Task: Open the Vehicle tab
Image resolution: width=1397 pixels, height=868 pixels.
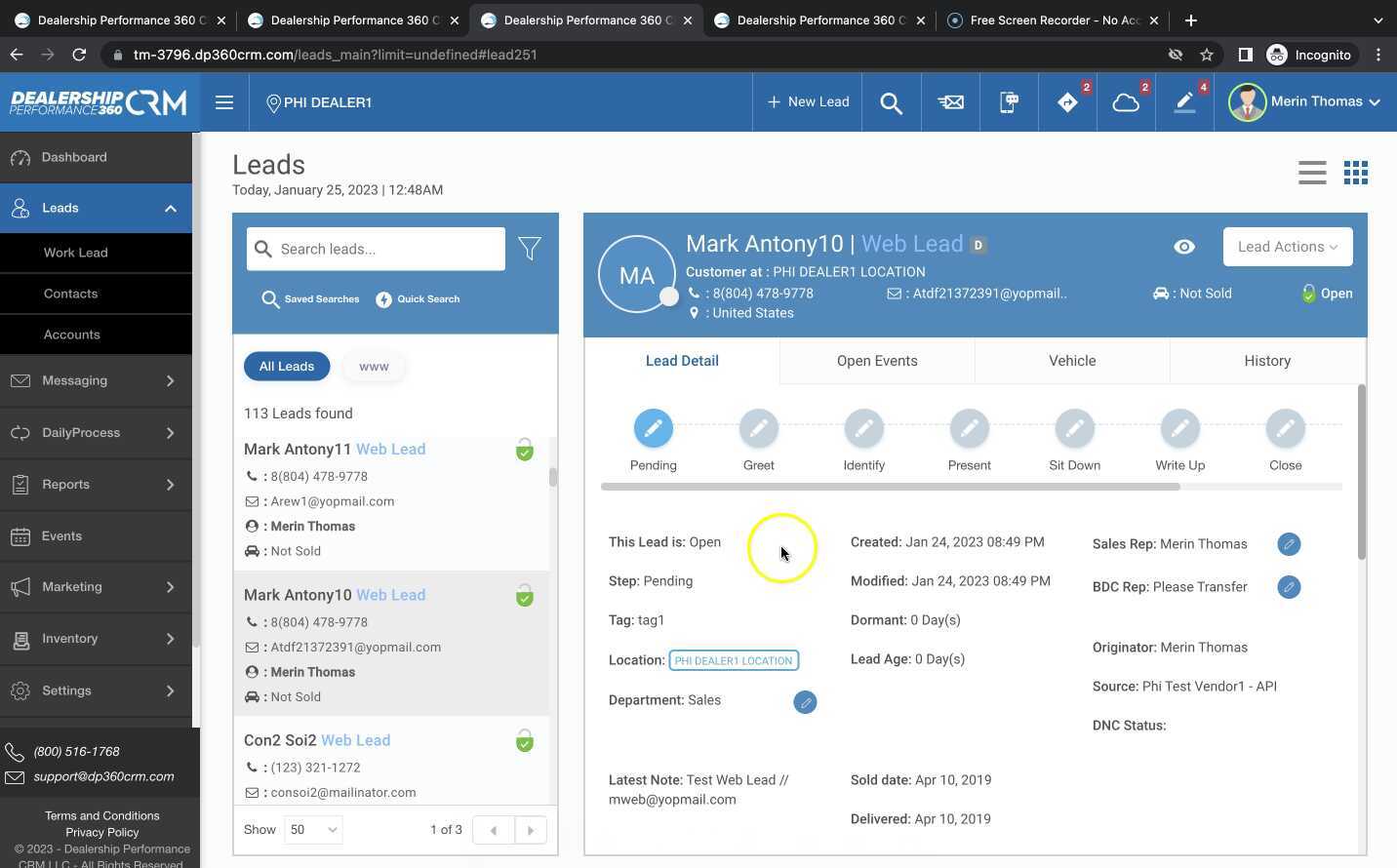Action: pyautogui.click(x=1072, y=361)
